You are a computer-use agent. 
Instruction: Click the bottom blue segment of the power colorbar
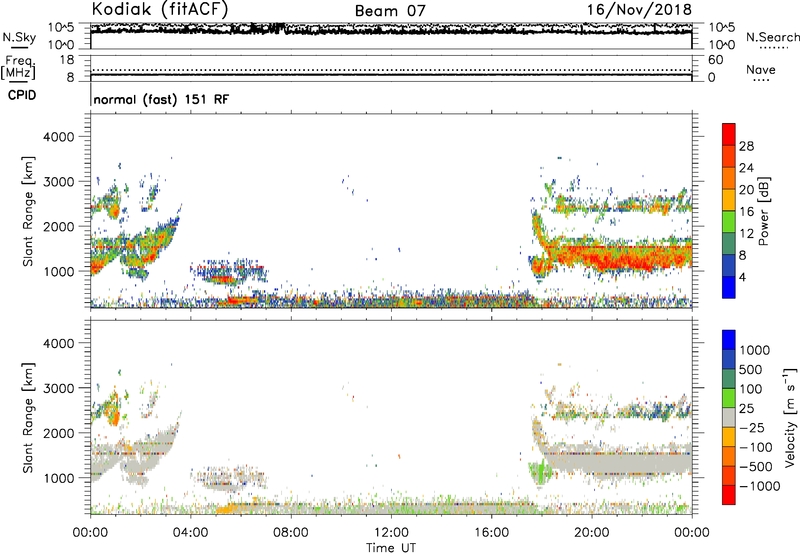(x=729, y=288)
